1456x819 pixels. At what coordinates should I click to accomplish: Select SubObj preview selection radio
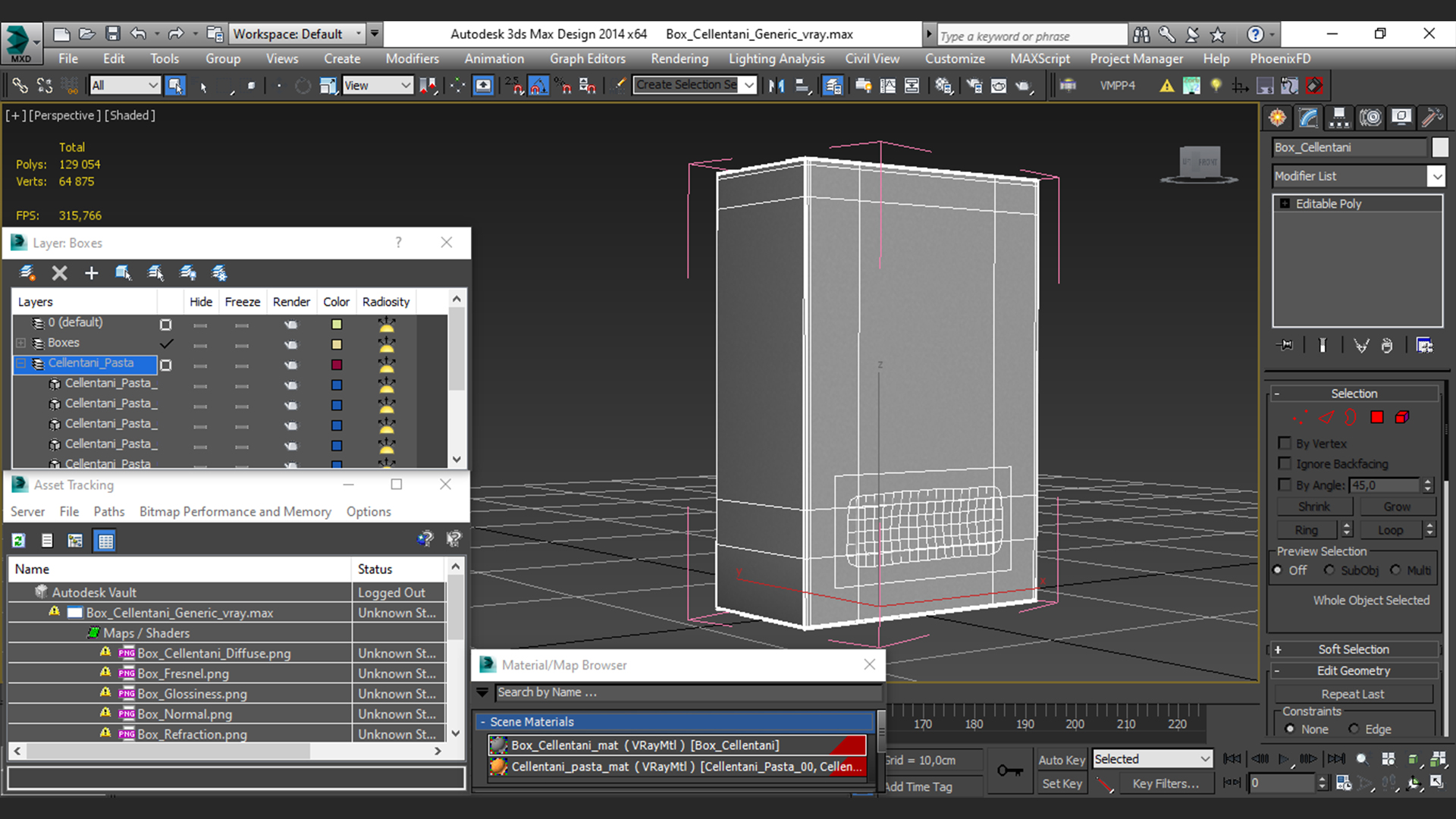(x=1329, y=570)
